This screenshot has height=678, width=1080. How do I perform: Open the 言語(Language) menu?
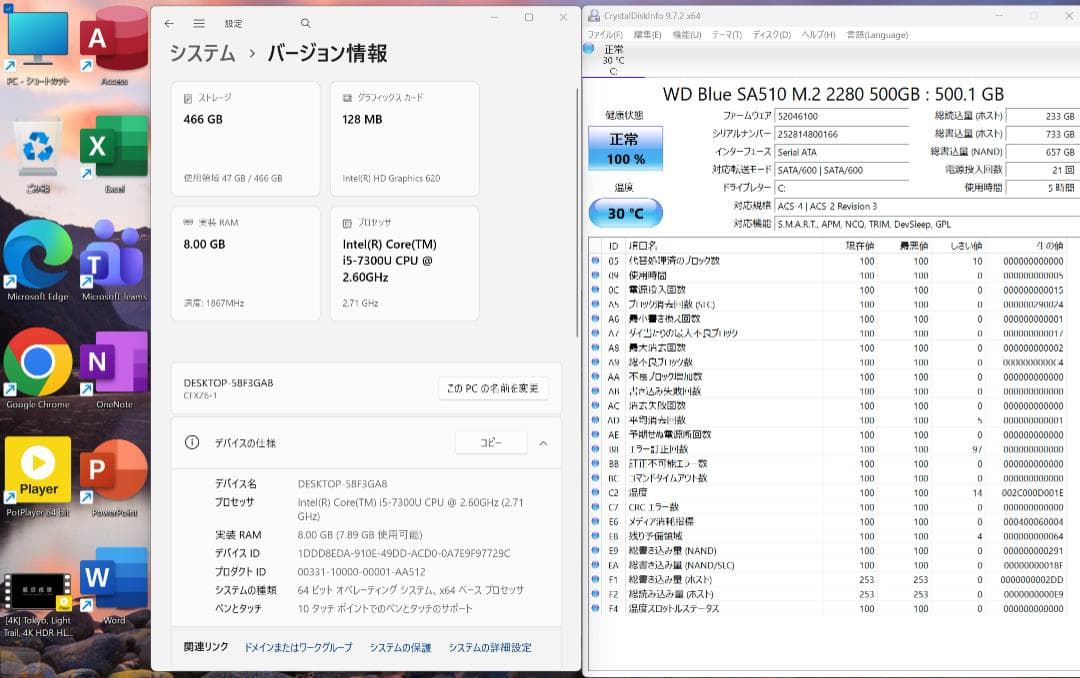point(875,34)
